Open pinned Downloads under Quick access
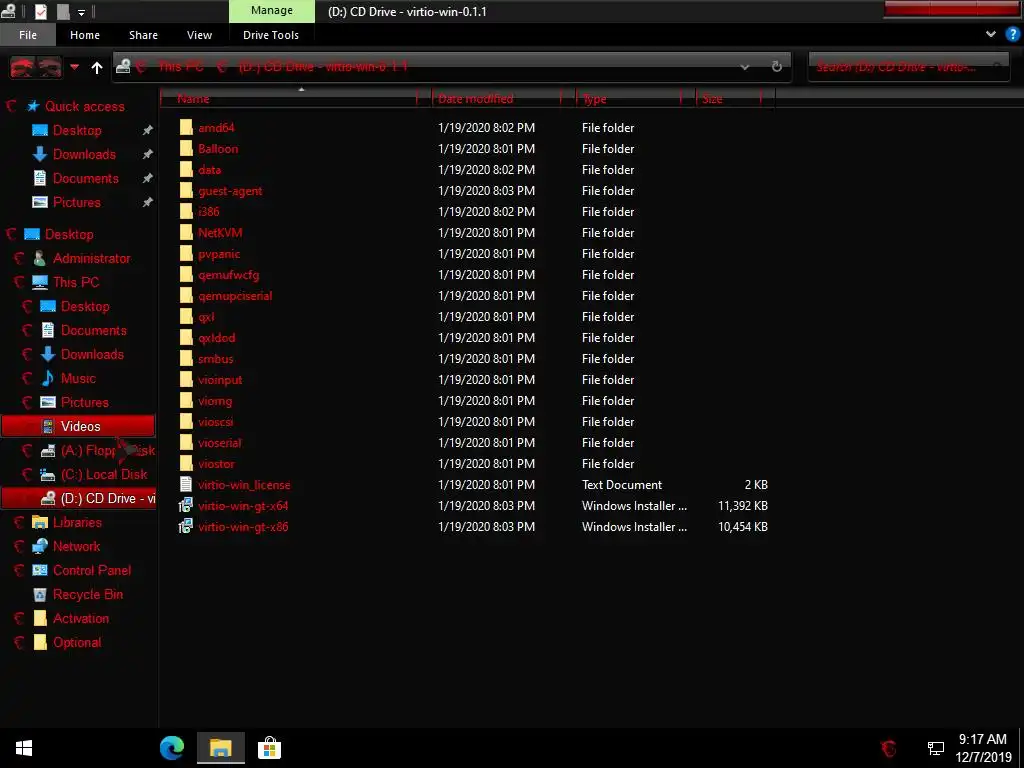This screenshot has height=768, width=1024. click(x=84, y=154)
